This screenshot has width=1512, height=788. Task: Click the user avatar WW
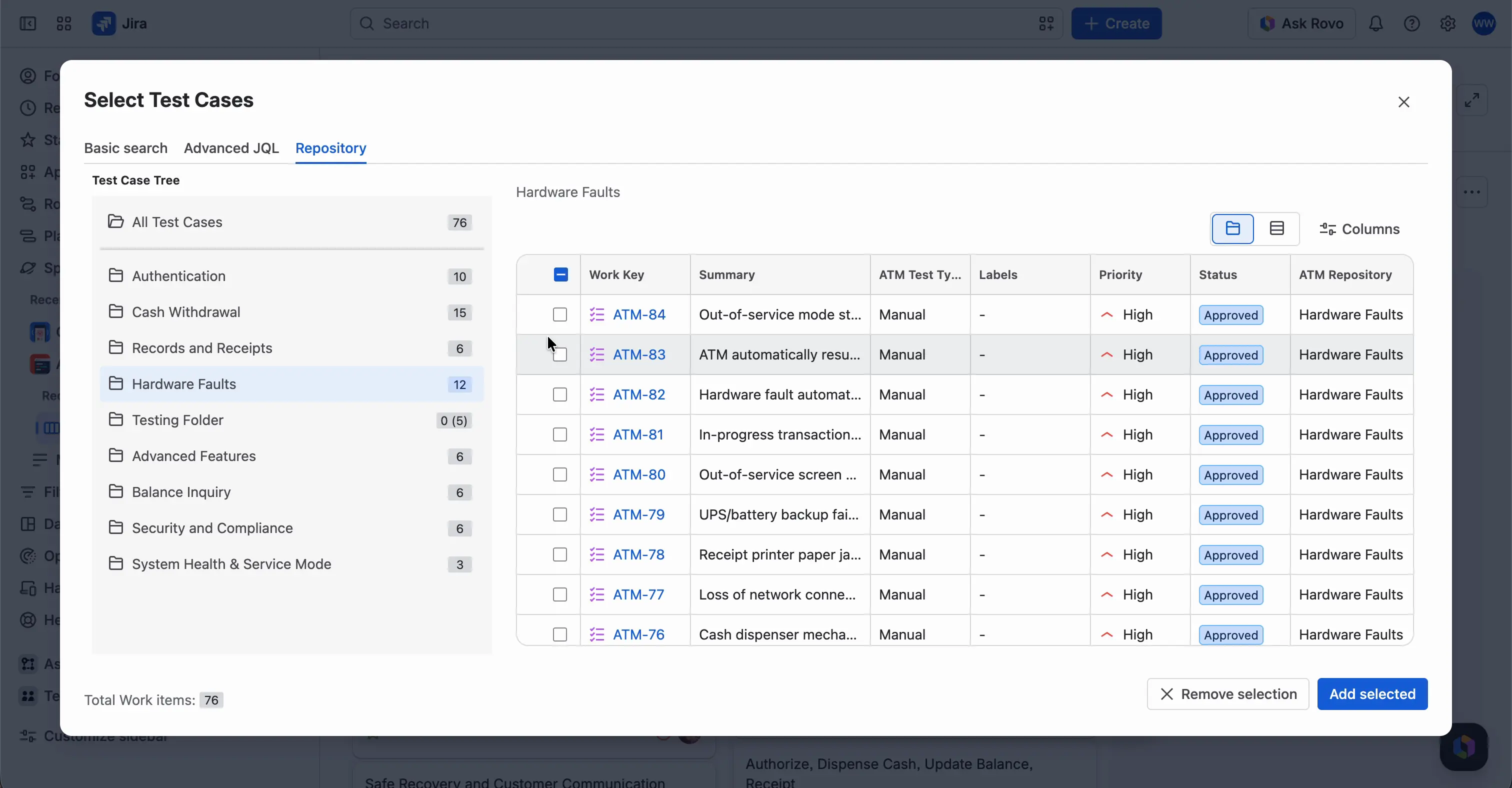[x=1483, y=23]
